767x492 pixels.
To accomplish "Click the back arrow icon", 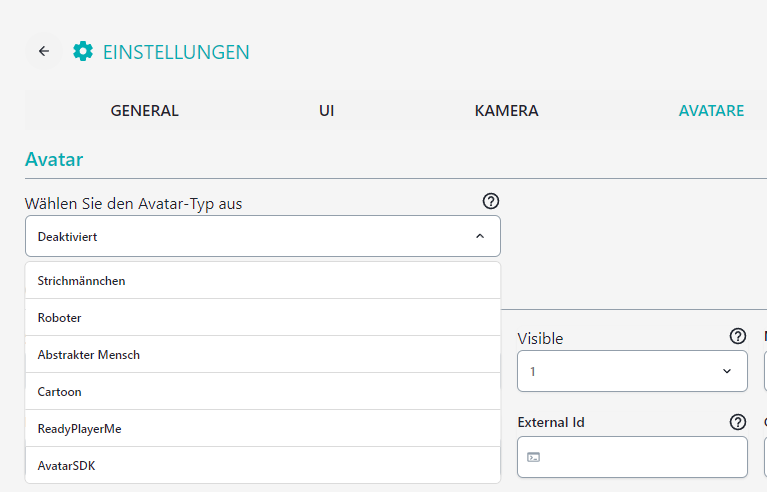I will click(44, 51).
